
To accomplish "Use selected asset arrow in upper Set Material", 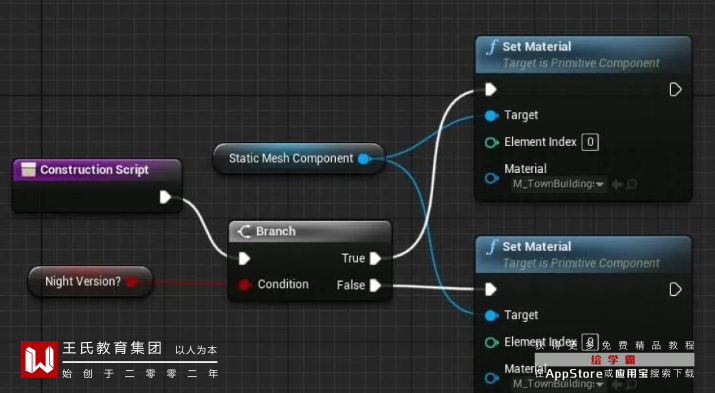I will pyautogui.click(x=617, y=185).
